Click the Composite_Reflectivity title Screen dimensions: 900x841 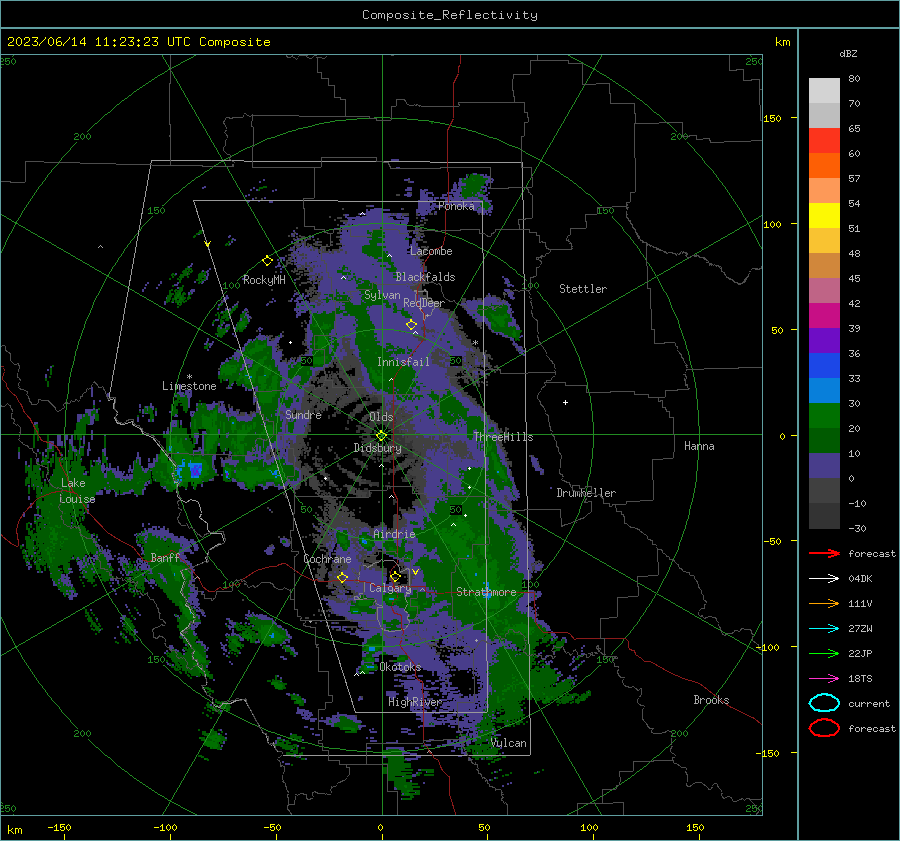tap(450, 15)
